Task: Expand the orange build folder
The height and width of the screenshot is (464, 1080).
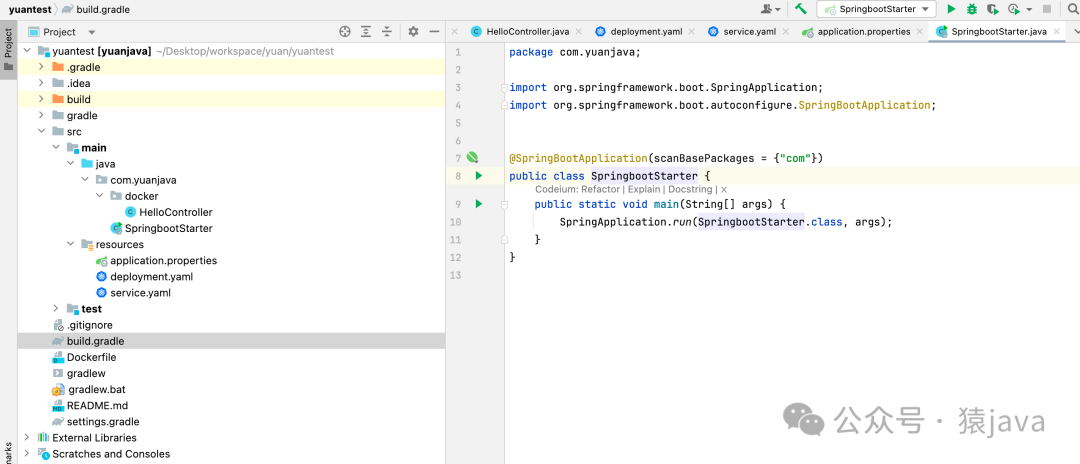Action: click(x=41, y=99)
